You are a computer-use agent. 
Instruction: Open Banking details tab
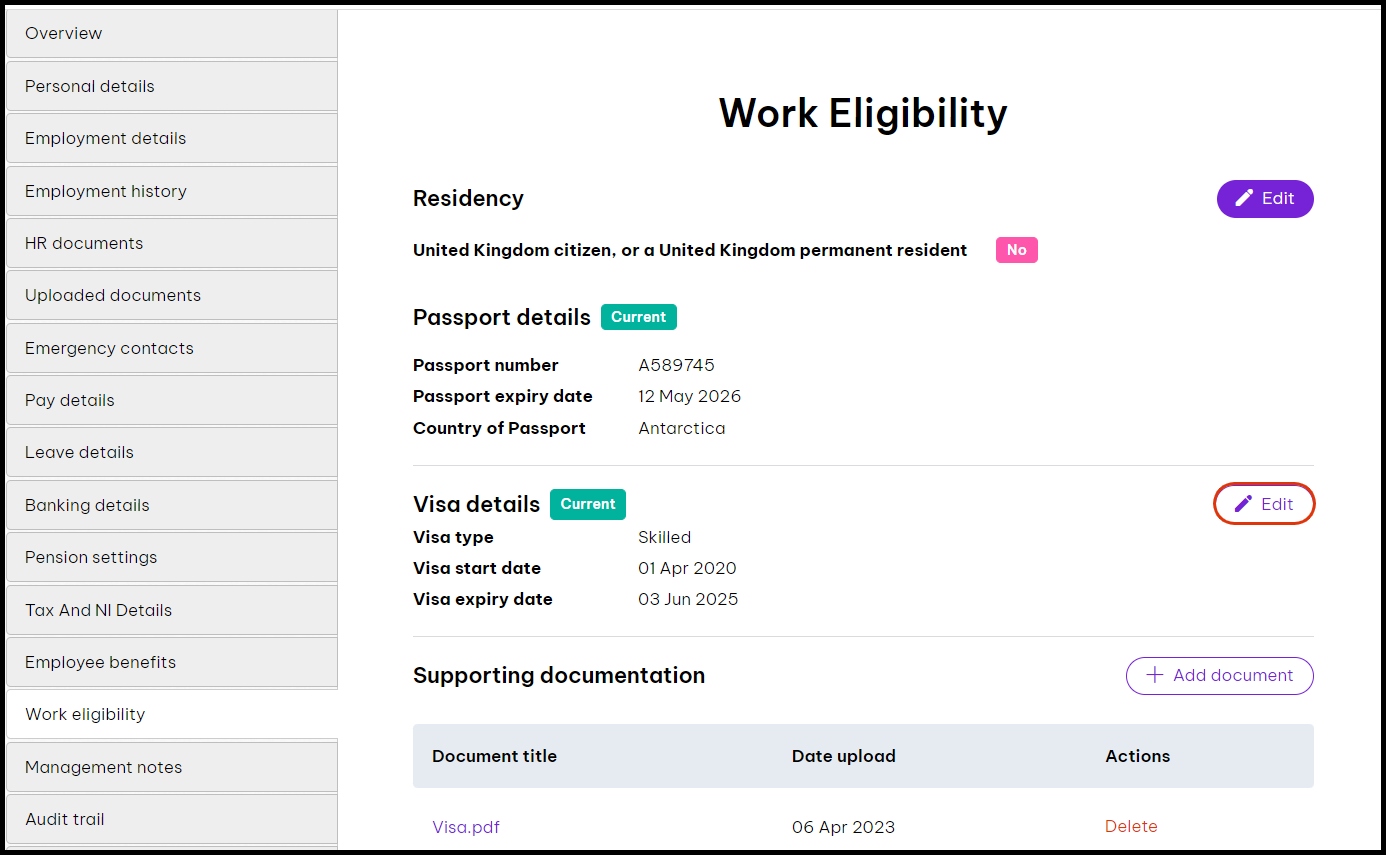[171, 505]
